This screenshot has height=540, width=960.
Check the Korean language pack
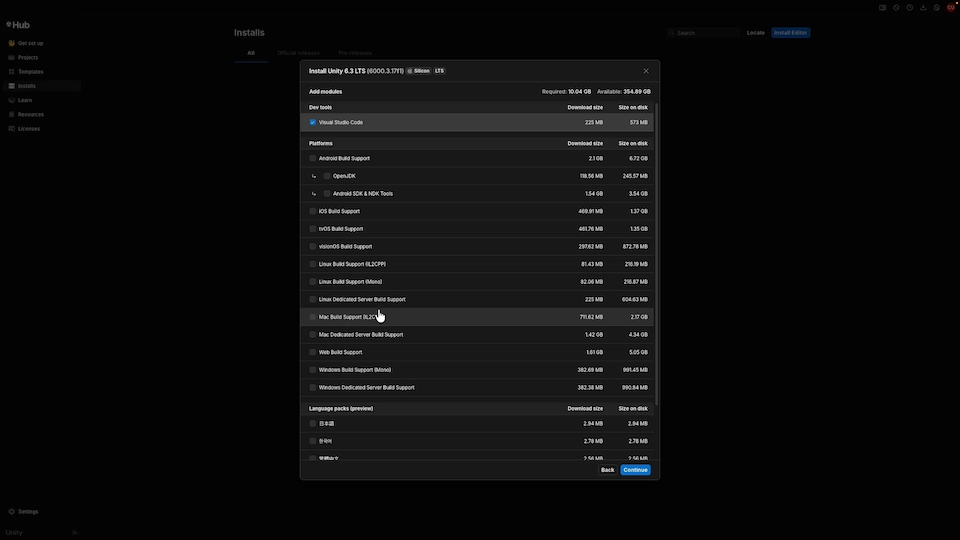point(313,441)
